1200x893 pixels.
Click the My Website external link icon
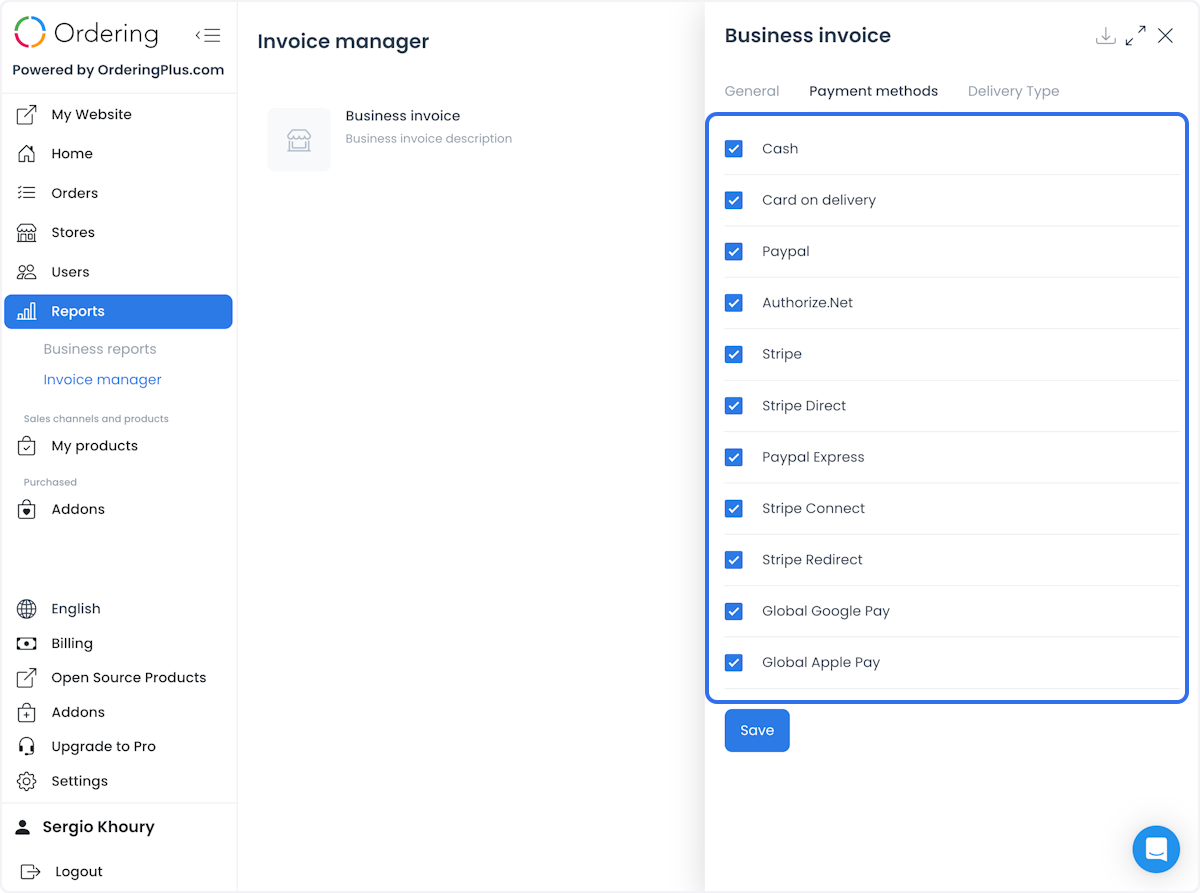(x=27, y=115)
